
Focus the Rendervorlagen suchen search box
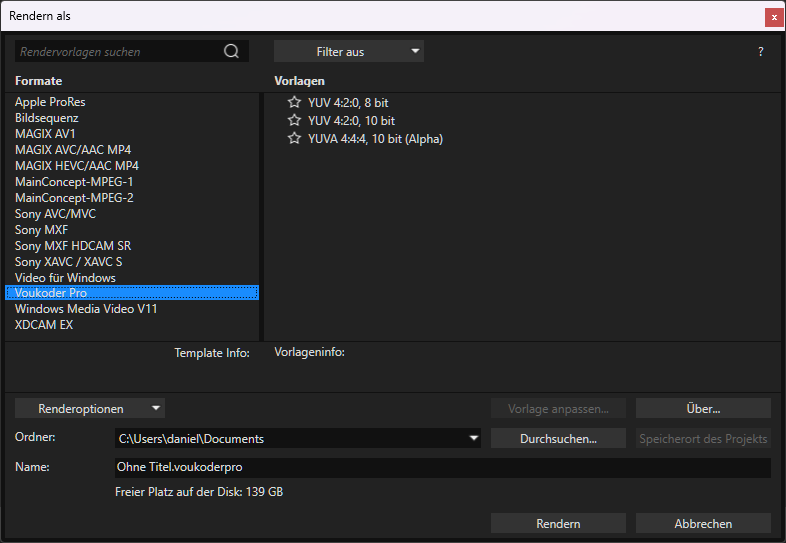(x=118, y=52)
